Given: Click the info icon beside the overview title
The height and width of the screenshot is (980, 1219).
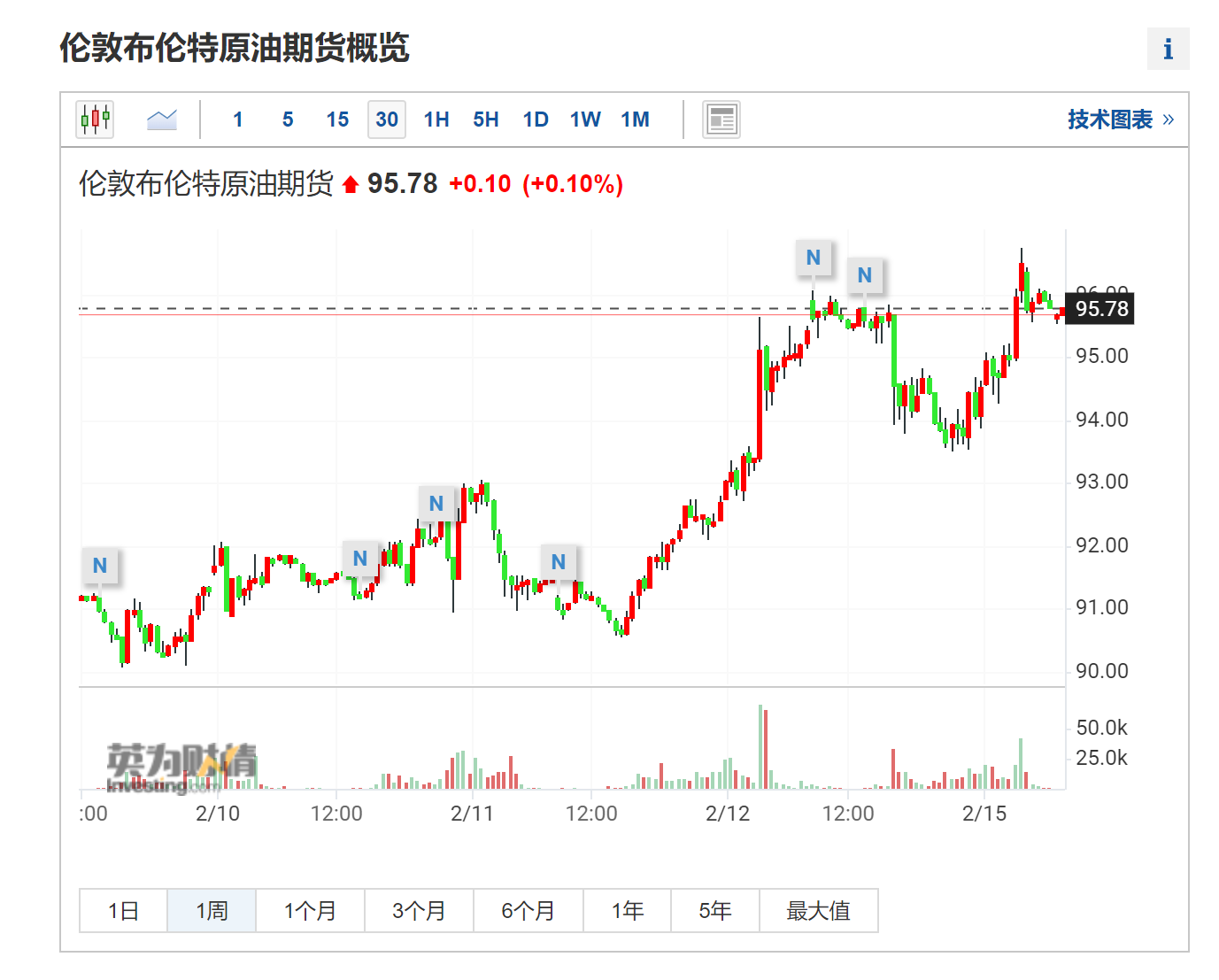Looking at the screenshot, I should [1168, 49].
